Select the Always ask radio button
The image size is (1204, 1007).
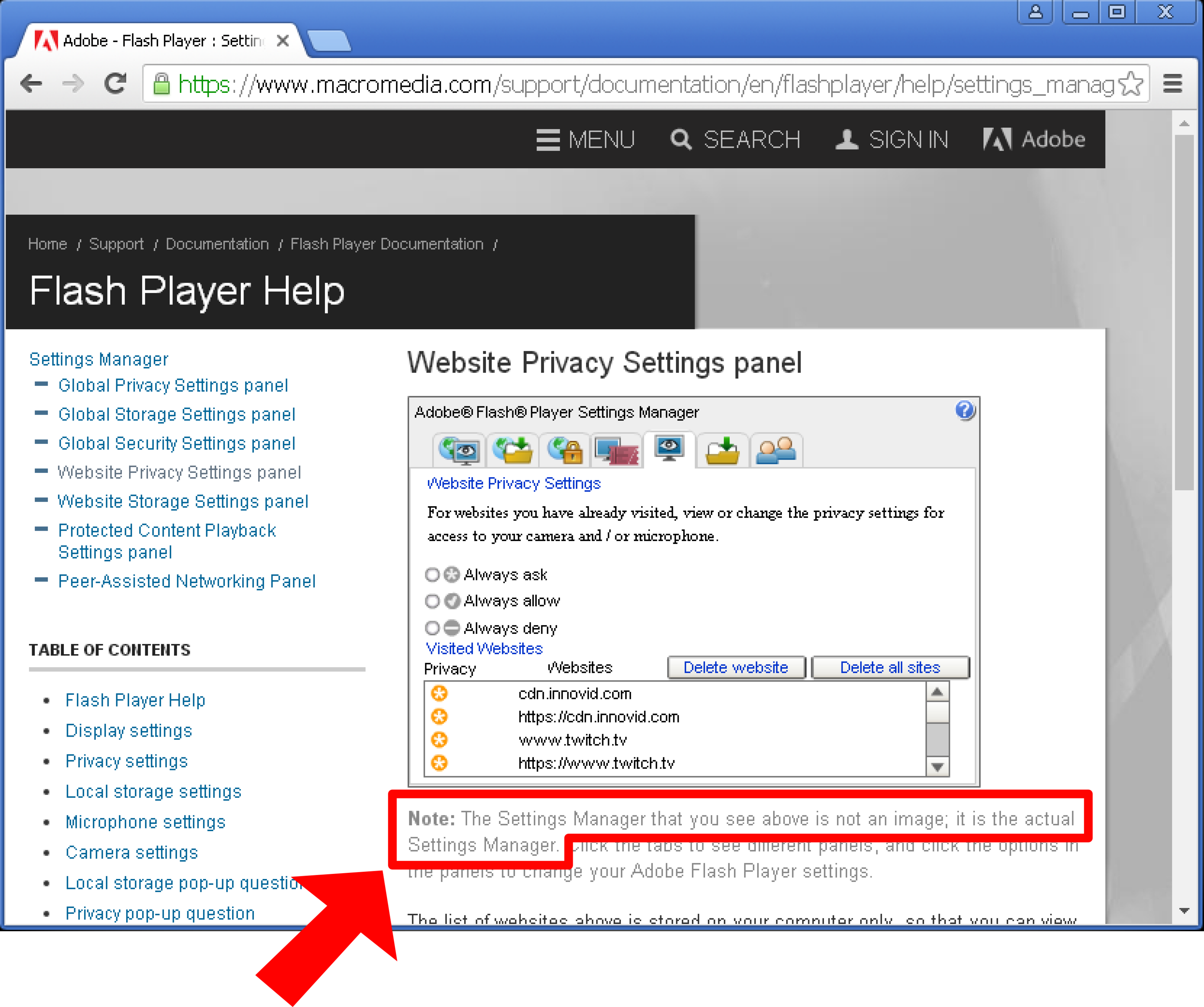[x=432, y=574]
